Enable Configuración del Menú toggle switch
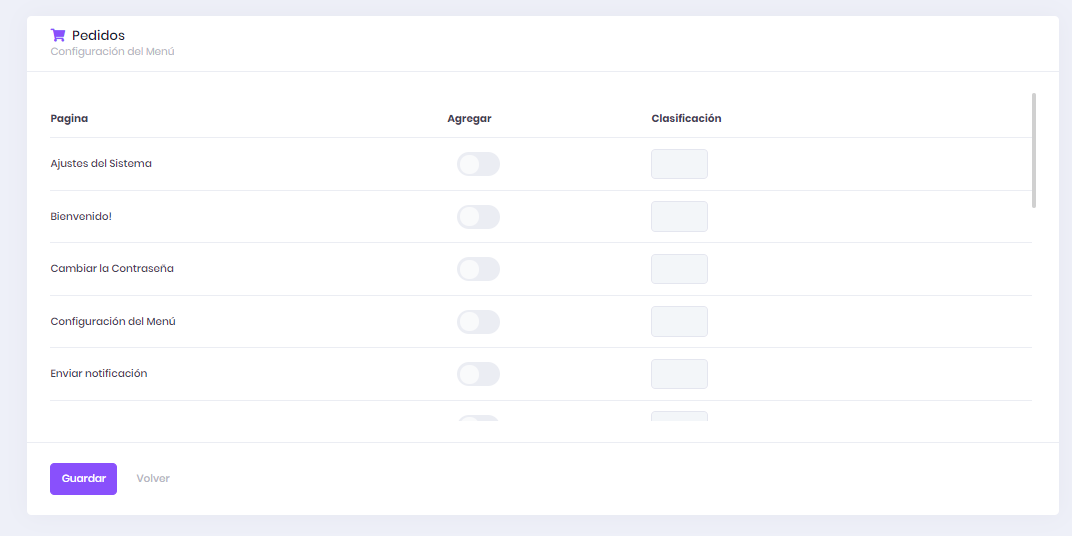Viewport: 1072px width, 536px height. 478,322
